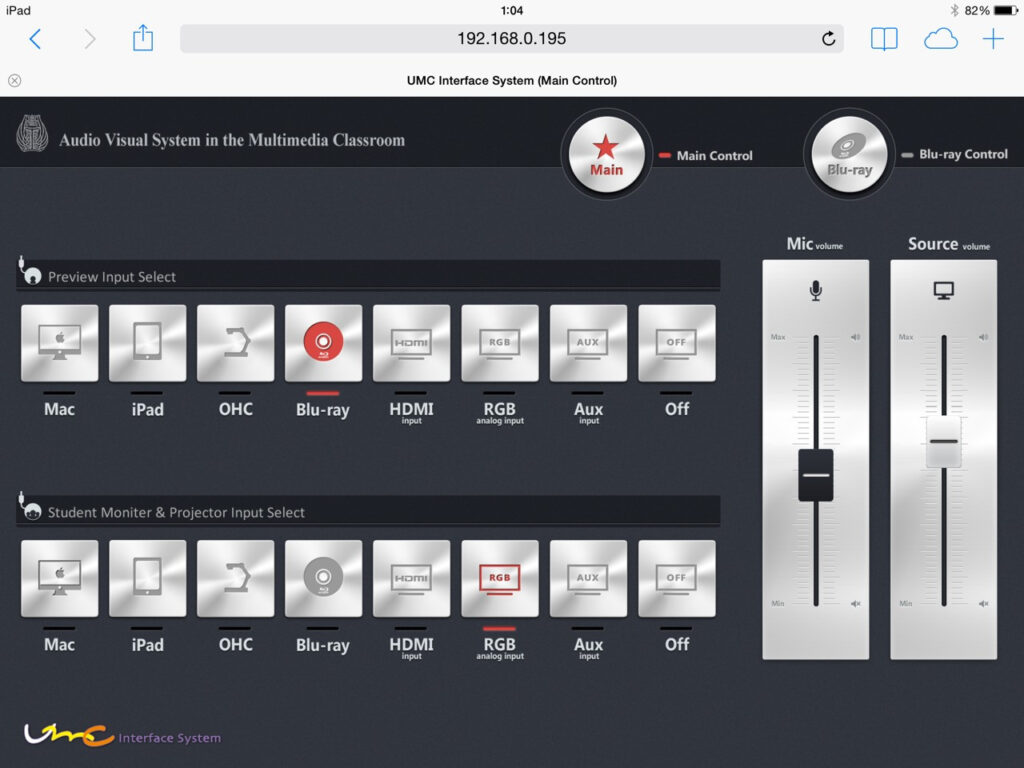
Task: Toggle RGB analog input for projector
Action: (500, 579)
